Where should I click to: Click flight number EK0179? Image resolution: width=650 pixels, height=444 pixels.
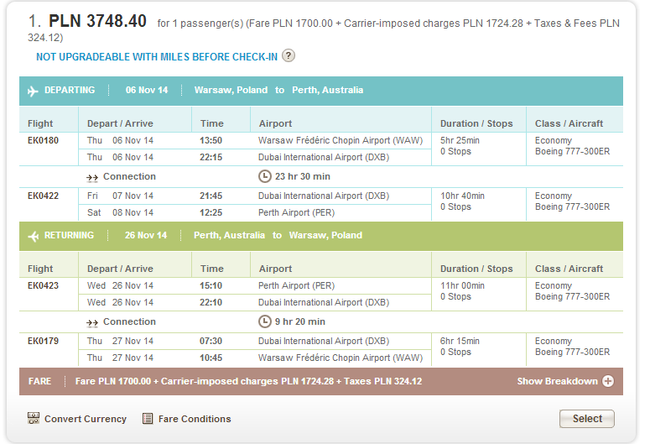pos(43,341)
